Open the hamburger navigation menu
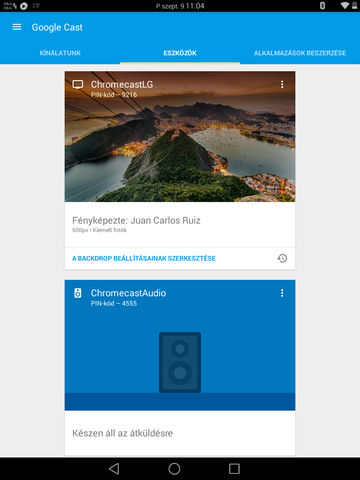The image size is (360, 480). [17, 27]
